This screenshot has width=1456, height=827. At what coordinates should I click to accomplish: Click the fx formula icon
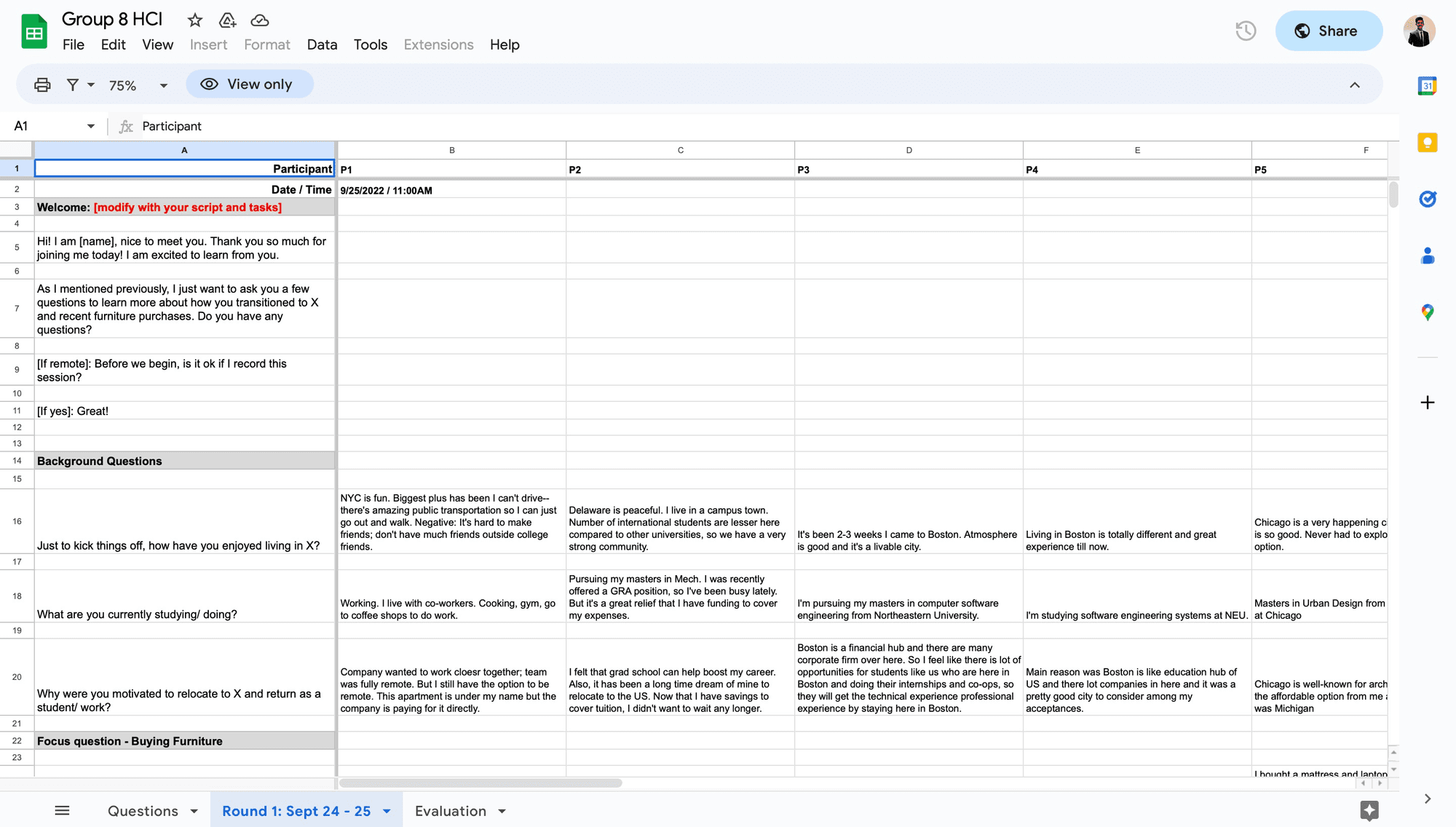(126, 127)
